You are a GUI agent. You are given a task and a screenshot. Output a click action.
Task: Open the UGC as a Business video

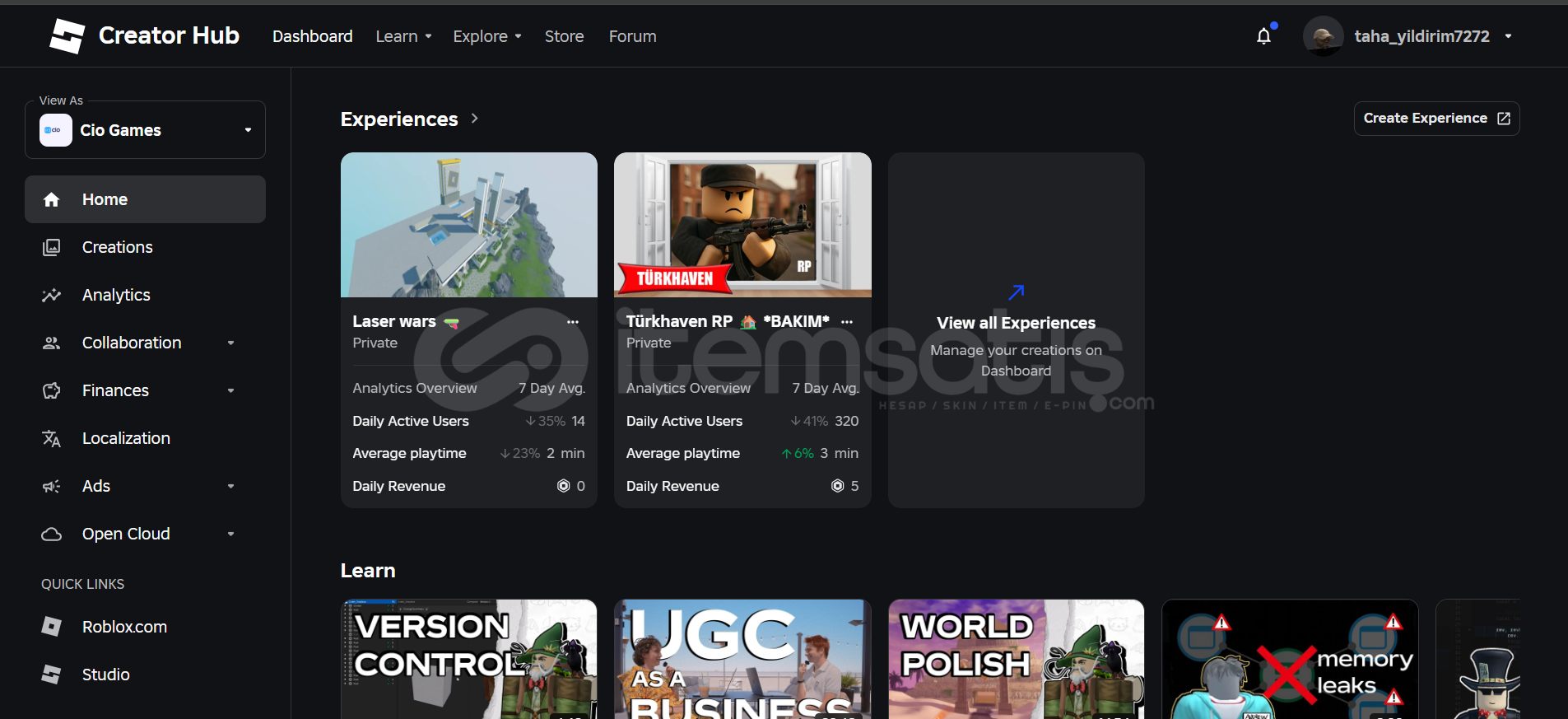(x=742, y=659)
